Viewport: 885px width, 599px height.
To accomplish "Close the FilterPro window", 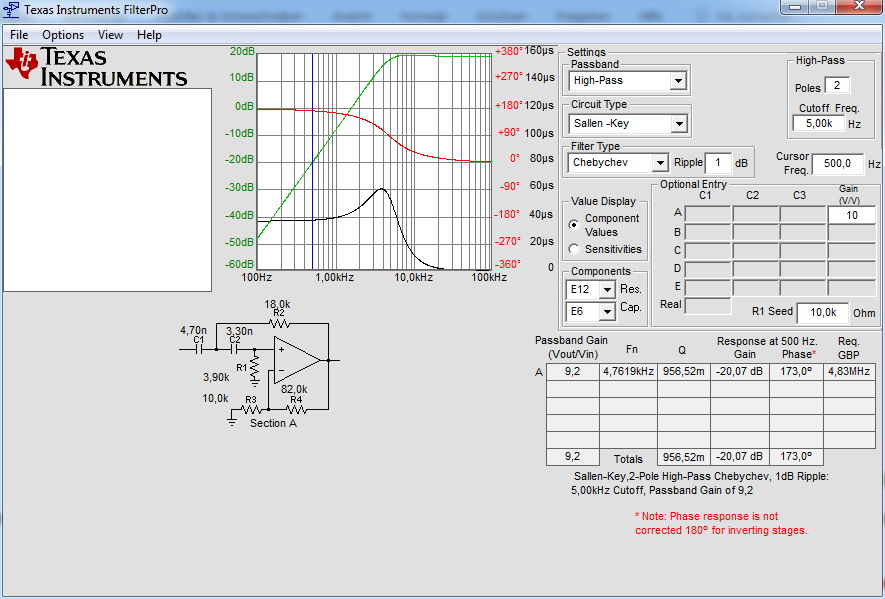I will (x=859, y=6).
